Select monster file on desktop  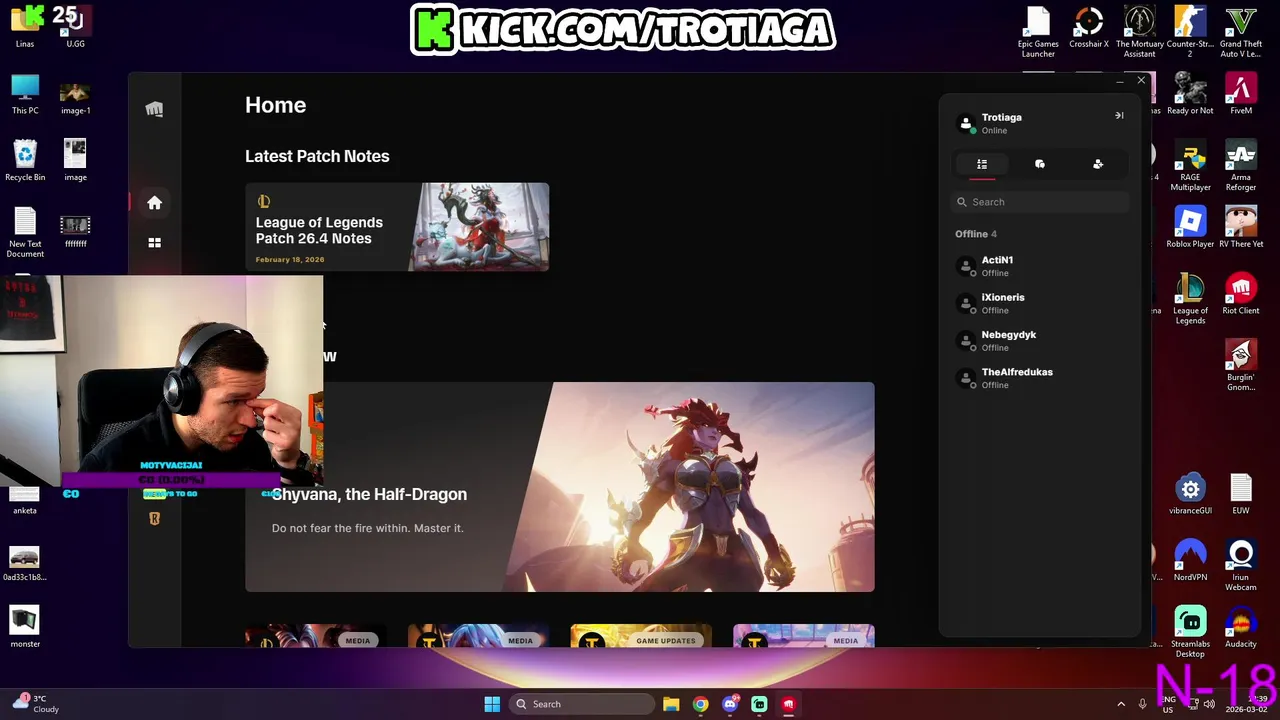(25, 628)
